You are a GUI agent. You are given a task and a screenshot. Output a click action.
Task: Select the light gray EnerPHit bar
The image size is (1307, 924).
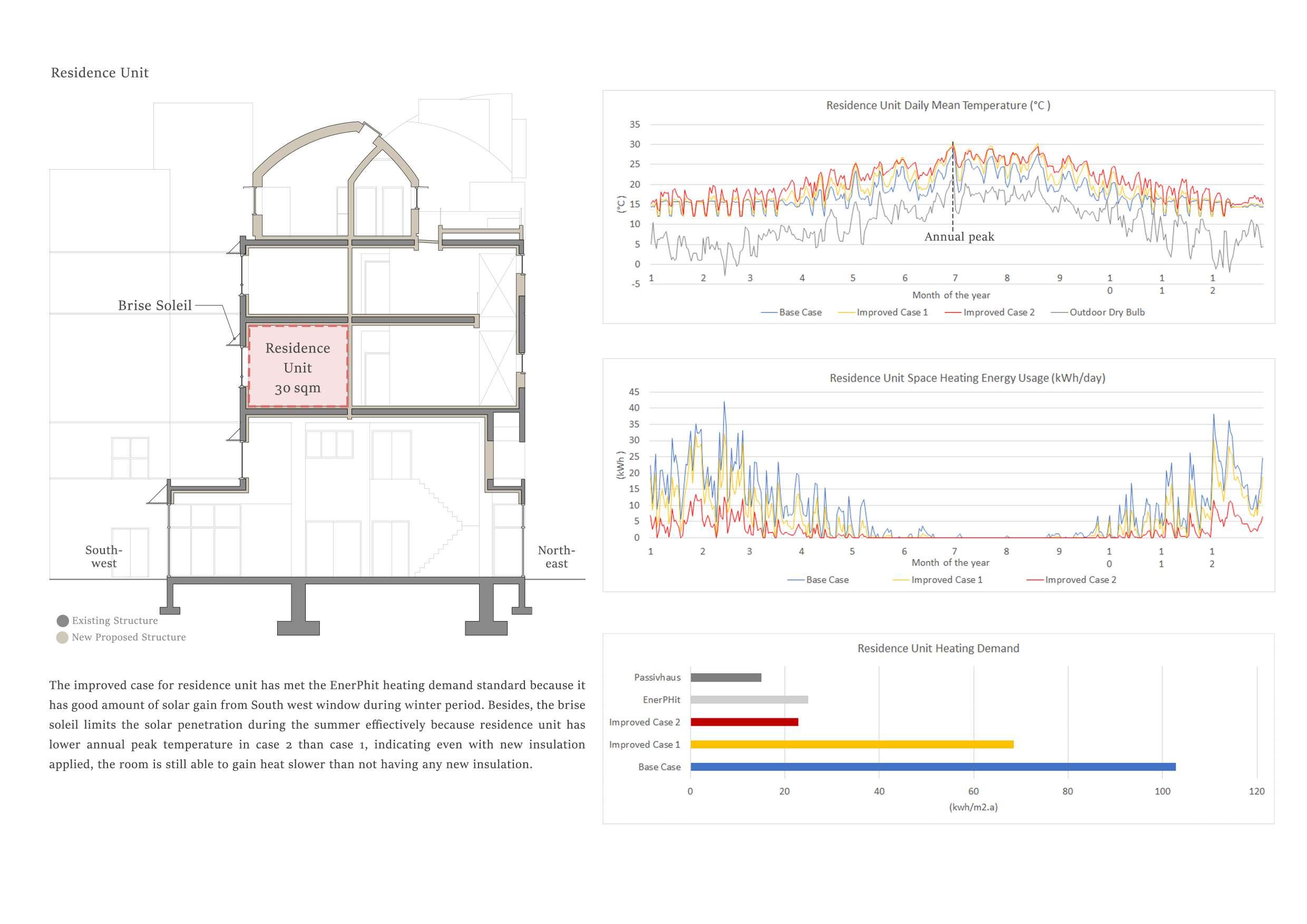click(749, 700)
